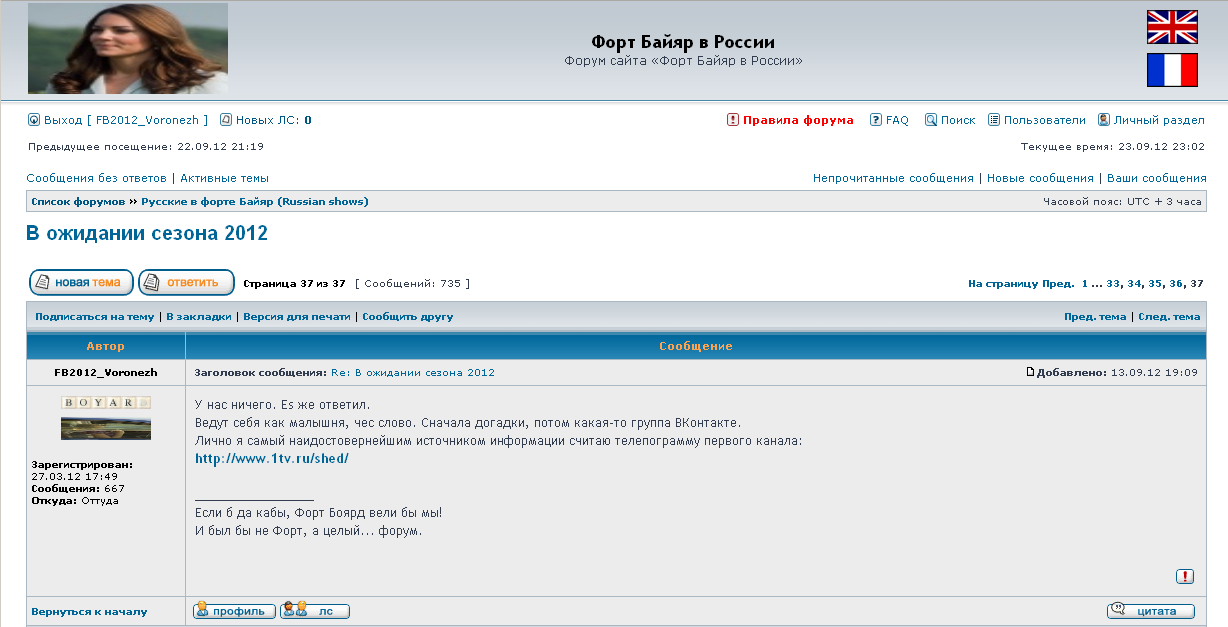This screenshot has width=1228, height=627.
Task: Click the профиль button
Action: click(235, 611)
